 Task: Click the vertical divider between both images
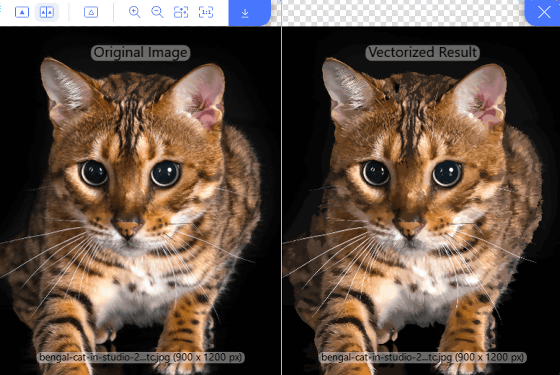[x=281, y=200]
